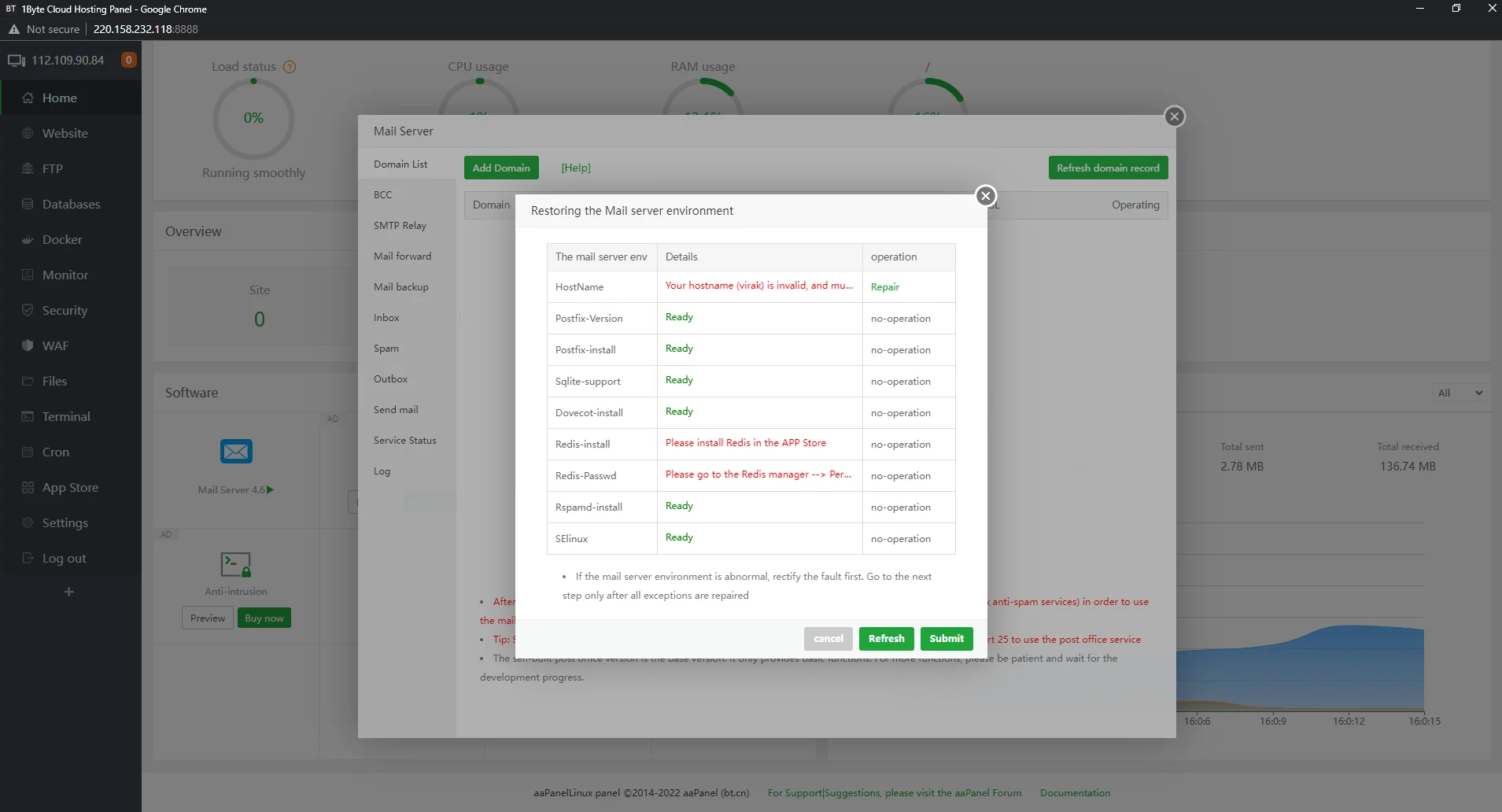The width and height of the screenshot is (1502, 812).
Task: Click aaPanel Forum support link
Action: 895,792
